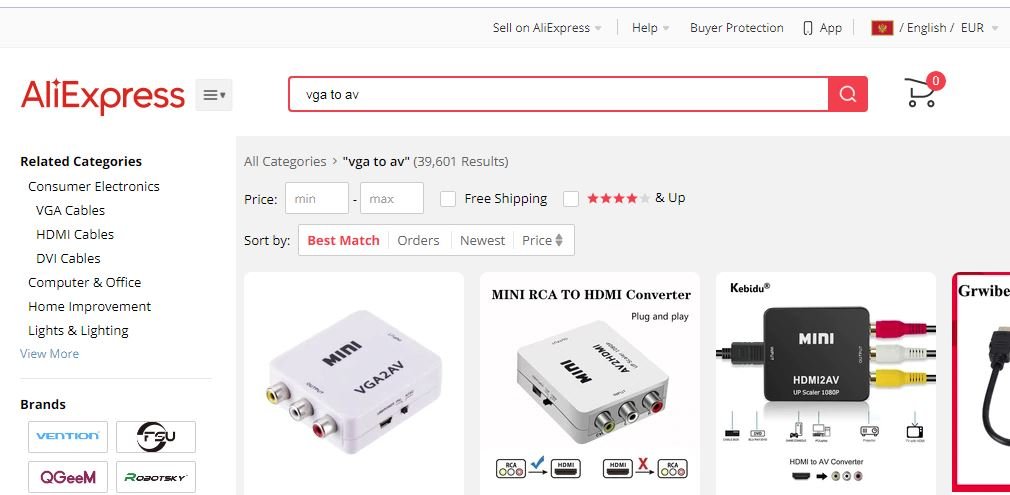1010x495 pixels.
Task: Sort results by Orders
Action: click(x=418, y=240)
